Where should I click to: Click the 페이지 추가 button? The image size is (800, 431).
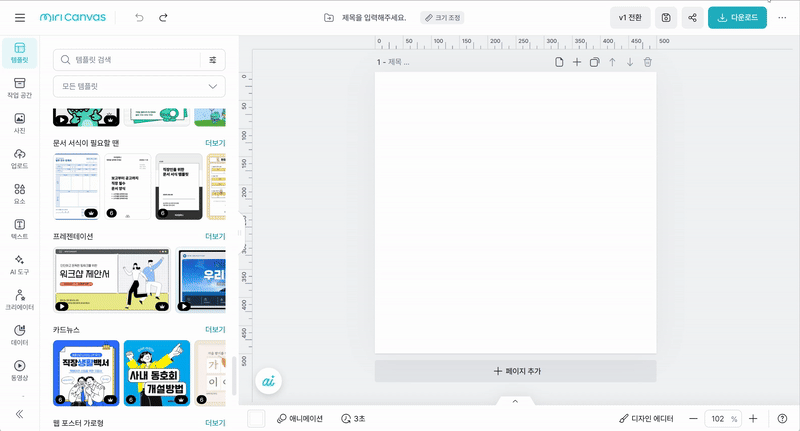[515, 370]
